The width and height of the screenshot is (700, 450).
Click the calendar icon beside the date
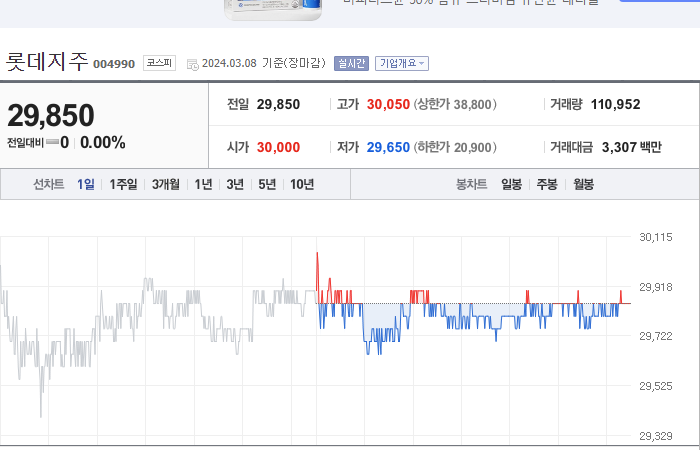pos(192,64)
